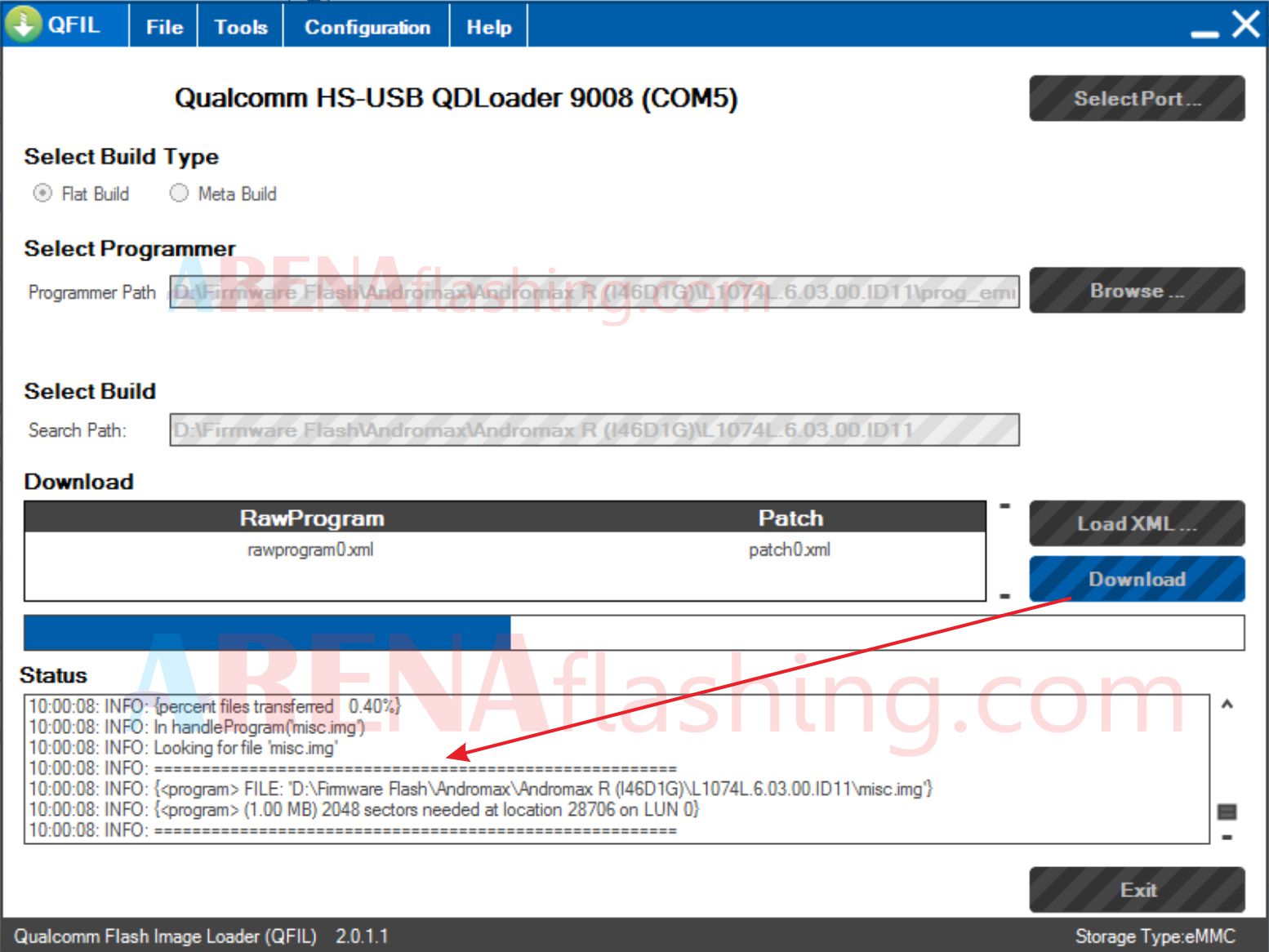Click log line '2048 sectors needed at location 28706'
1269x952 pixels.
click(x=364, y=809)
